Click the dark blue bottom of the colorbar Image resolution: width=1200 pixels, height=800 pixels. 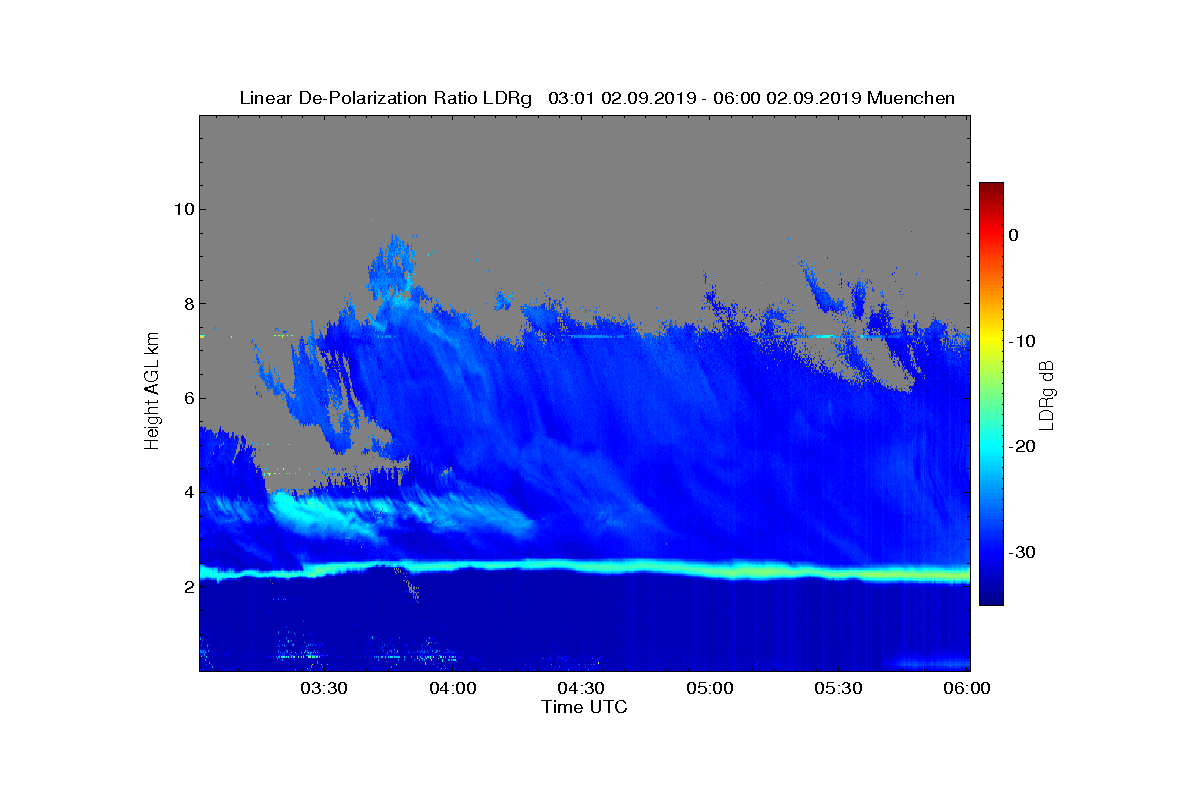[x=991, y=595]
